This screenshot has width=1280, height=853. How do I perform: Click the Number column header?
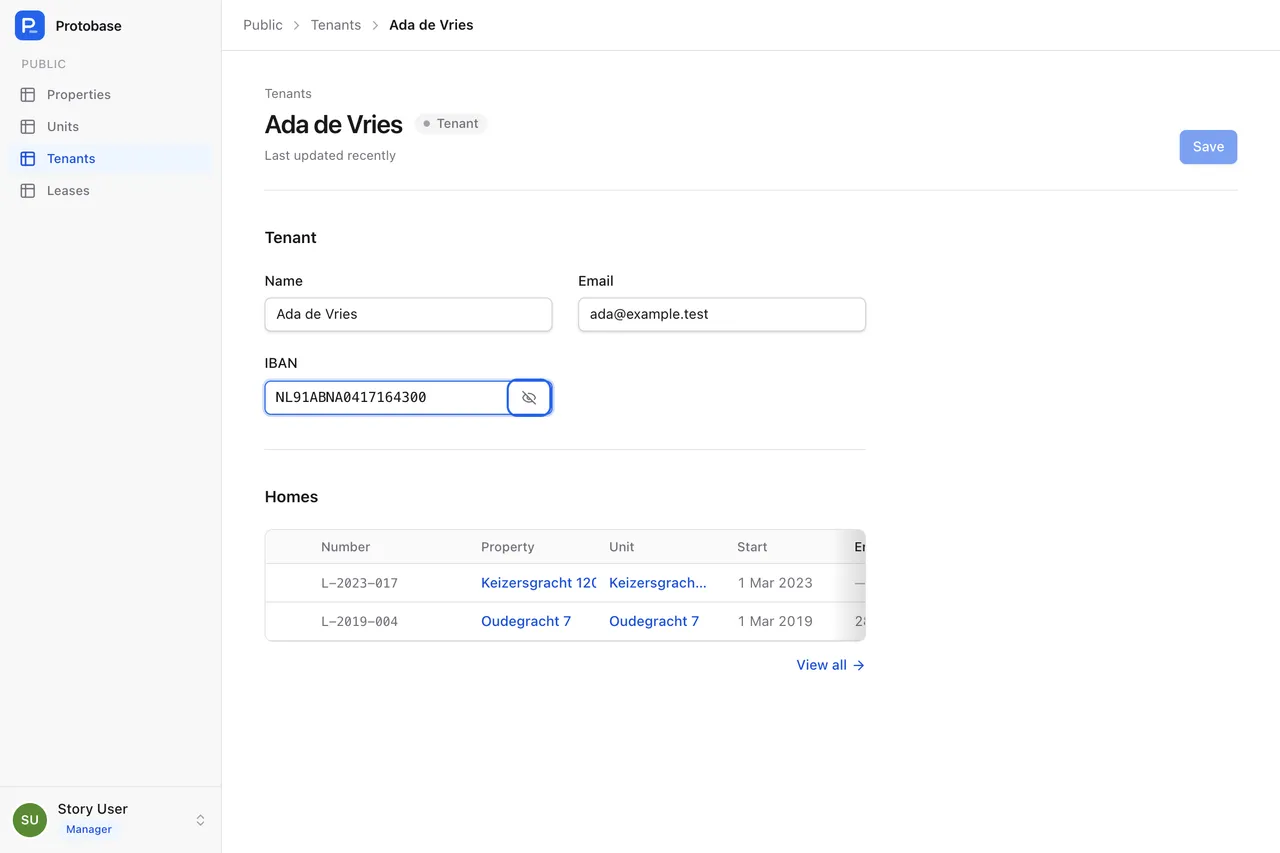pos(346,547)
